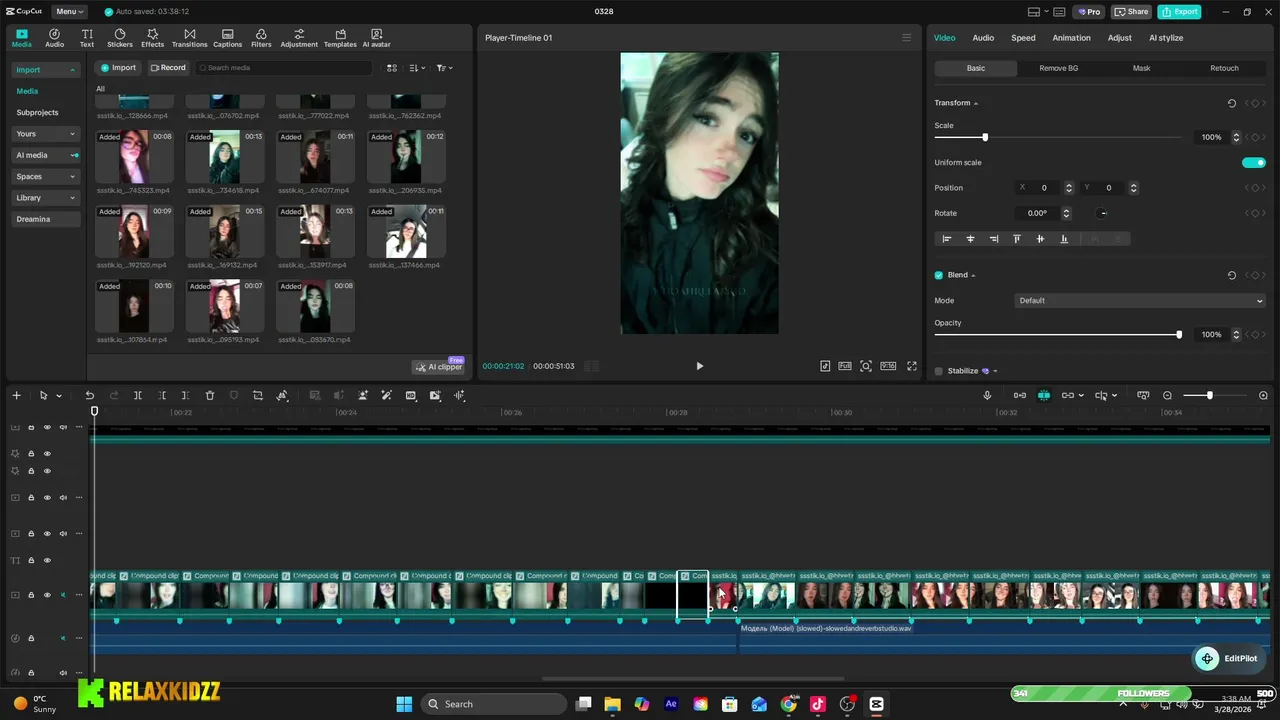
Task: Switch to the Audio inspector tab
Action: (983, 38)
